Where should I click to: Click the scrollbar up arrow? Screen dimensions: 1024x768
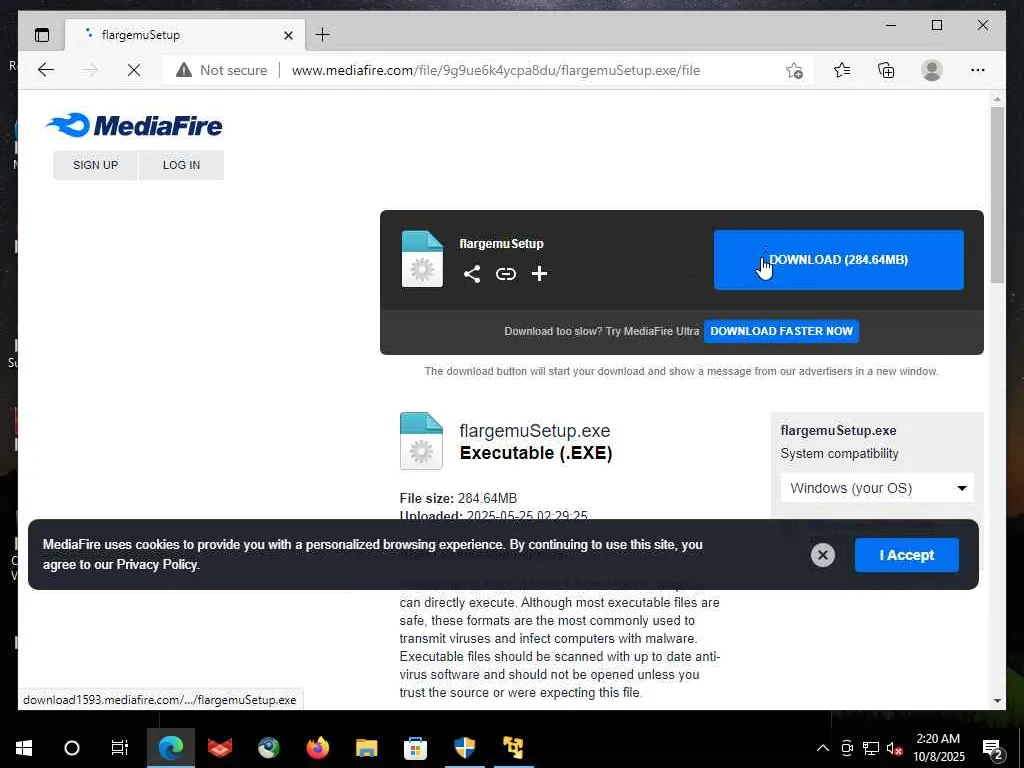[x=997, y=99]
